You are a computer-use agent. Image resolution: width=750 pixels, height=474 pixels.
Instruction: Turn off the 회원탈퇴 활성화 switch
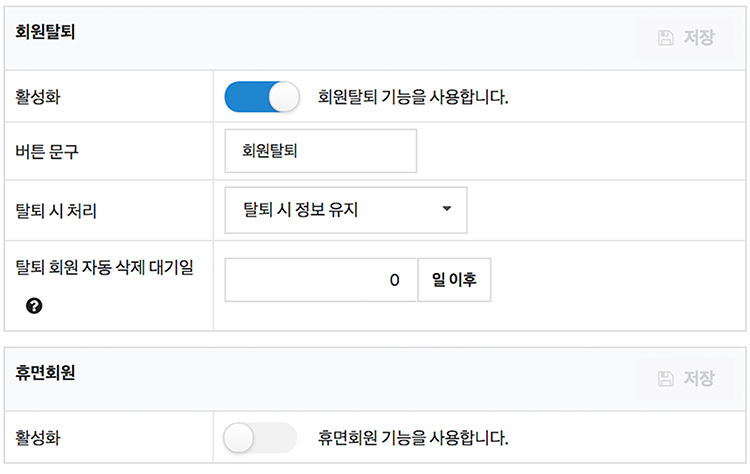(x=262, y=97)
